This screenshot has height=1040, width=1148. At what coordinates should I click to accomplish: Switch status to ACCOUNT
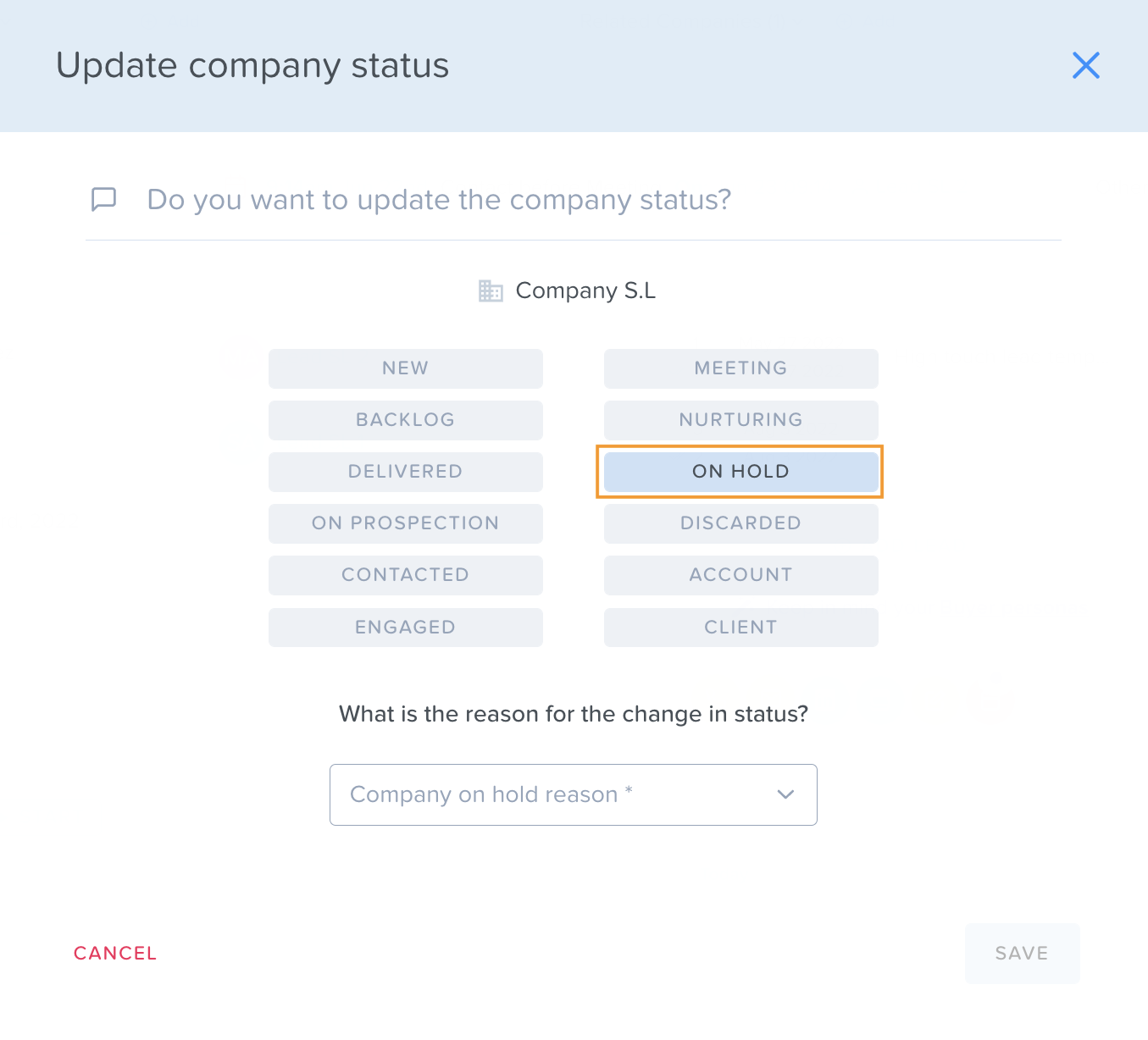coord(741,575)
